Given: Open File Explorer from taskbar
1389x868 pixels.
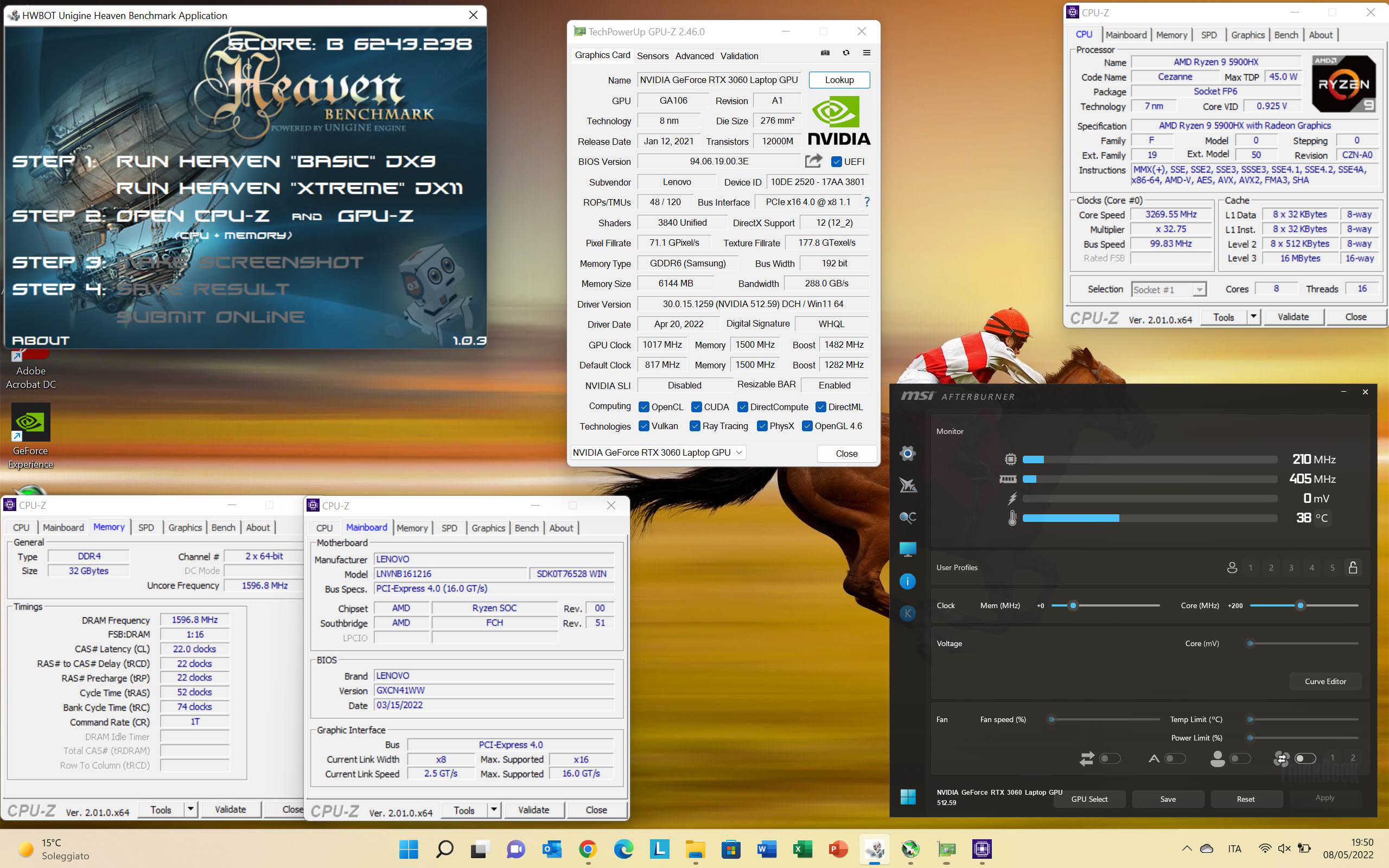Looking at the screenshot, I should pos(695,848).
